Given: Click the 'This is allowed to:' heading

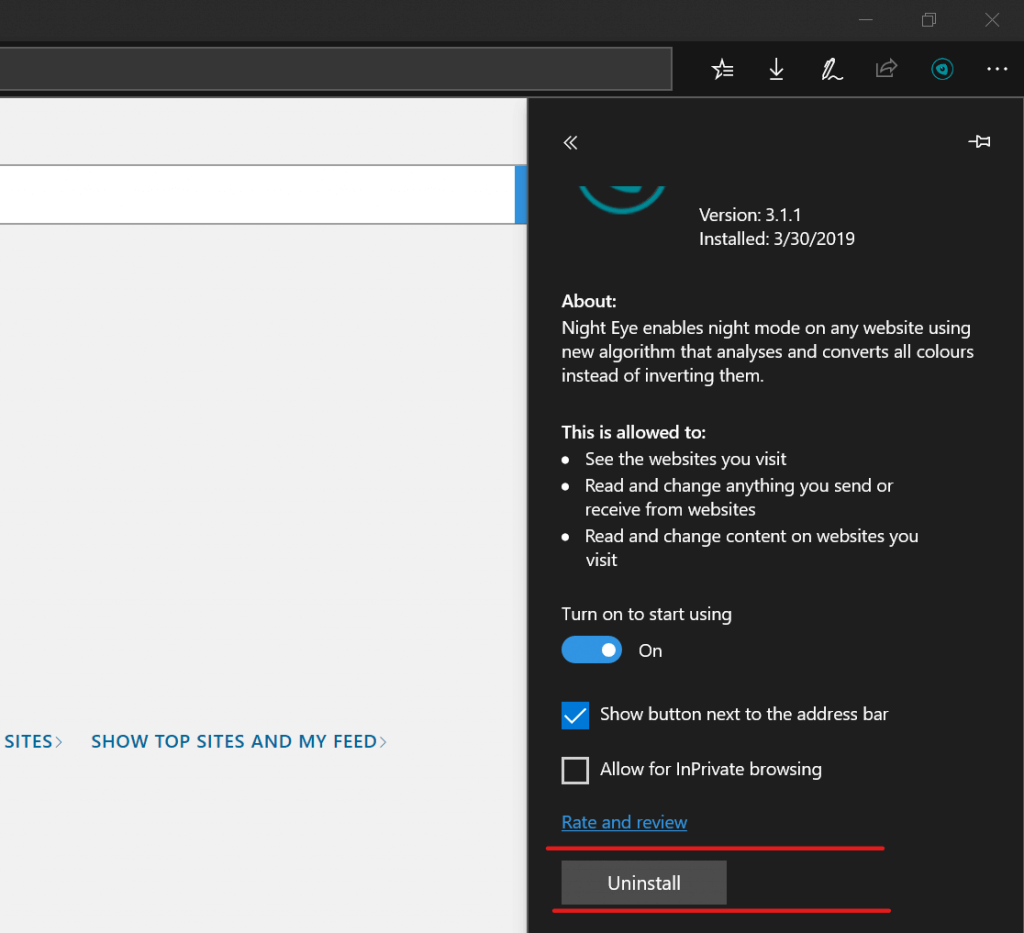Looking at the screenshot, I should pos(633,432).
